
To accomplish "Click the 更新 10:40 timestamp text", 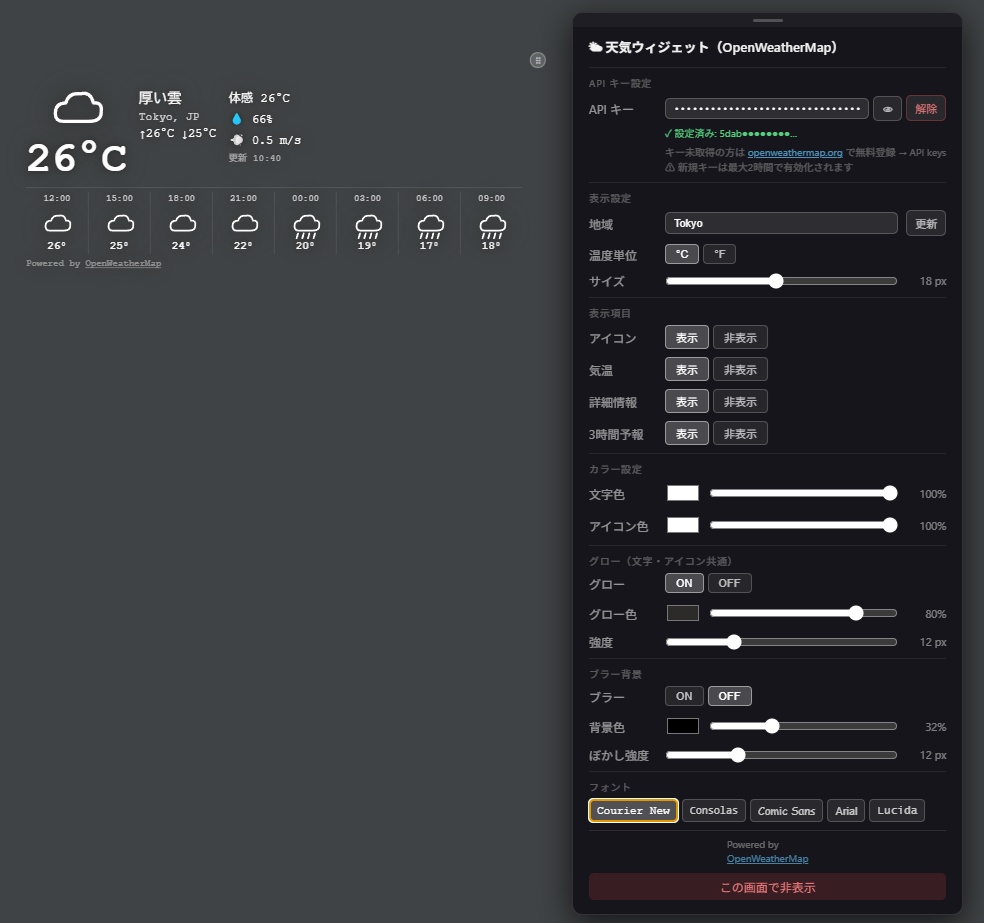I will [255, 158].
